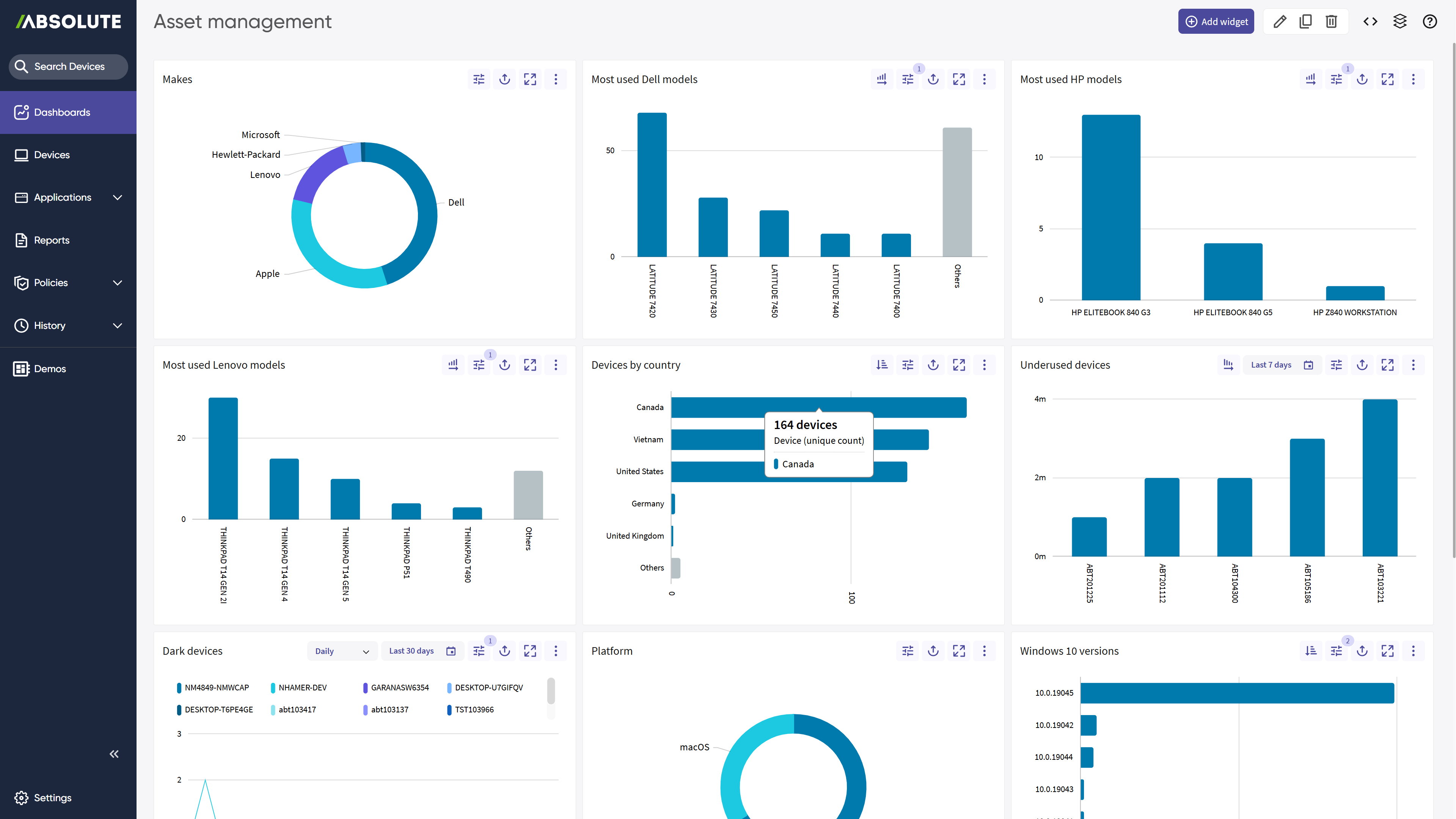Image resolution: width=1456 pixels, height=819 pixels.
Task: Duplicate the dashboard with the copy icon
Action: click(x=1306, y=22)
